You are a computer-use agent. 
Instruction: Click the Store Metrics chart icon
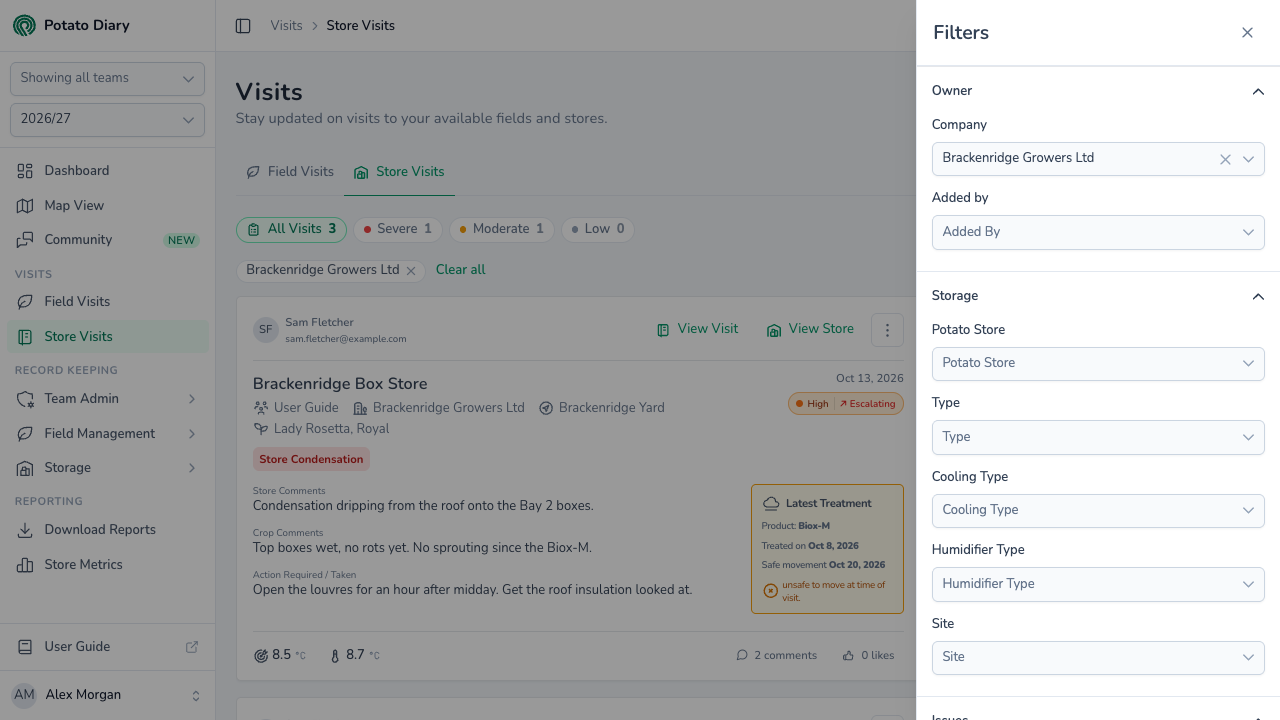coord(25,565)
